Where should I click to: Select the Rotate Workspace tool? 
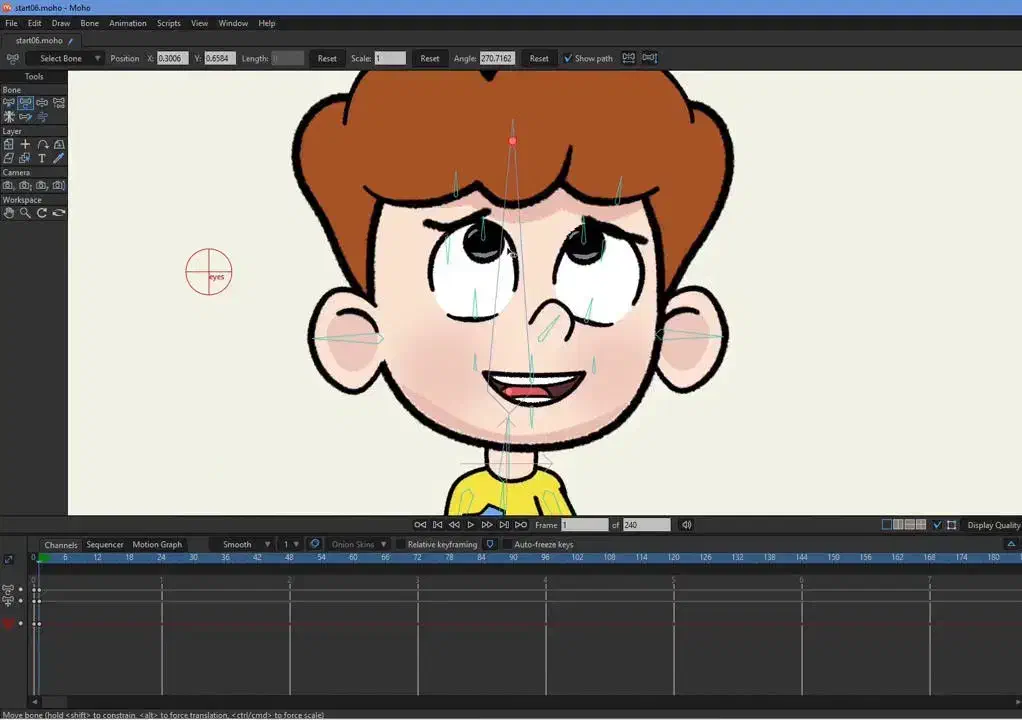42,213
